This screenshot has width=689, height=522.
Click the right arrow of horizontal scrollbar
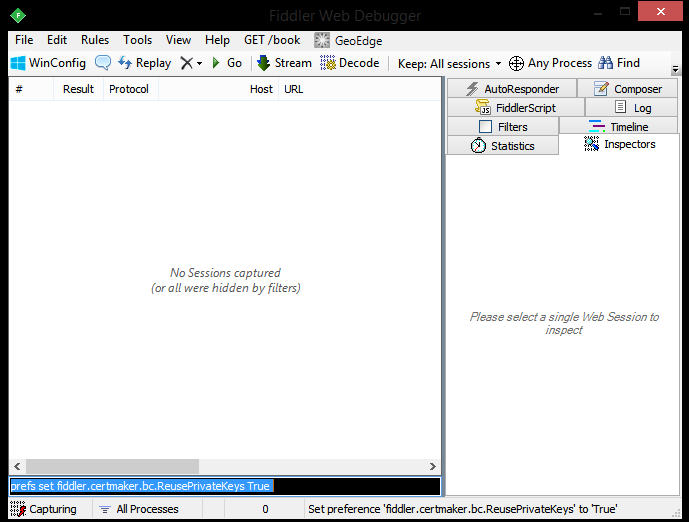point(432,466)
